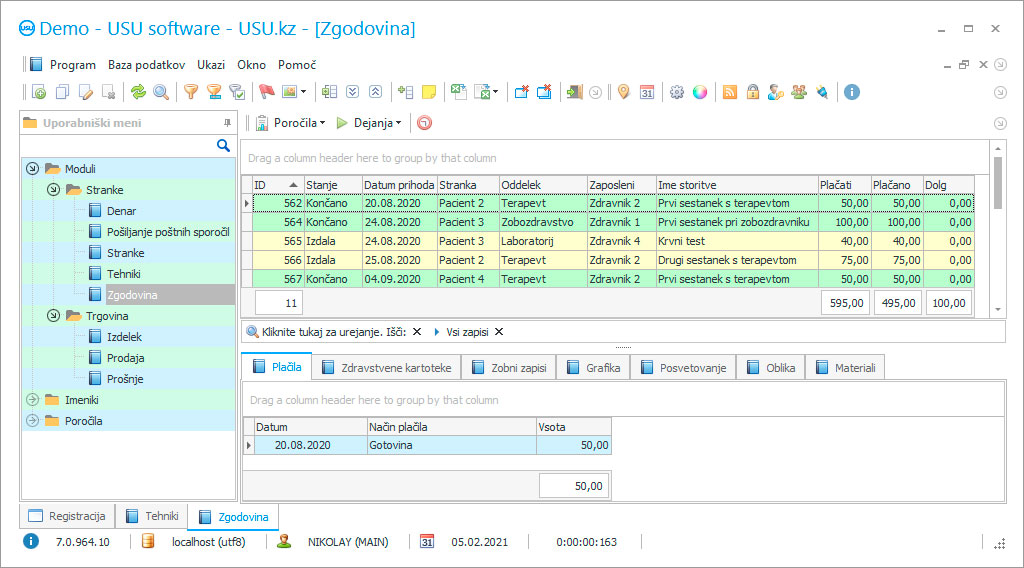
Task: Click the map location pin icon
Action: click(x=623, y=92)
